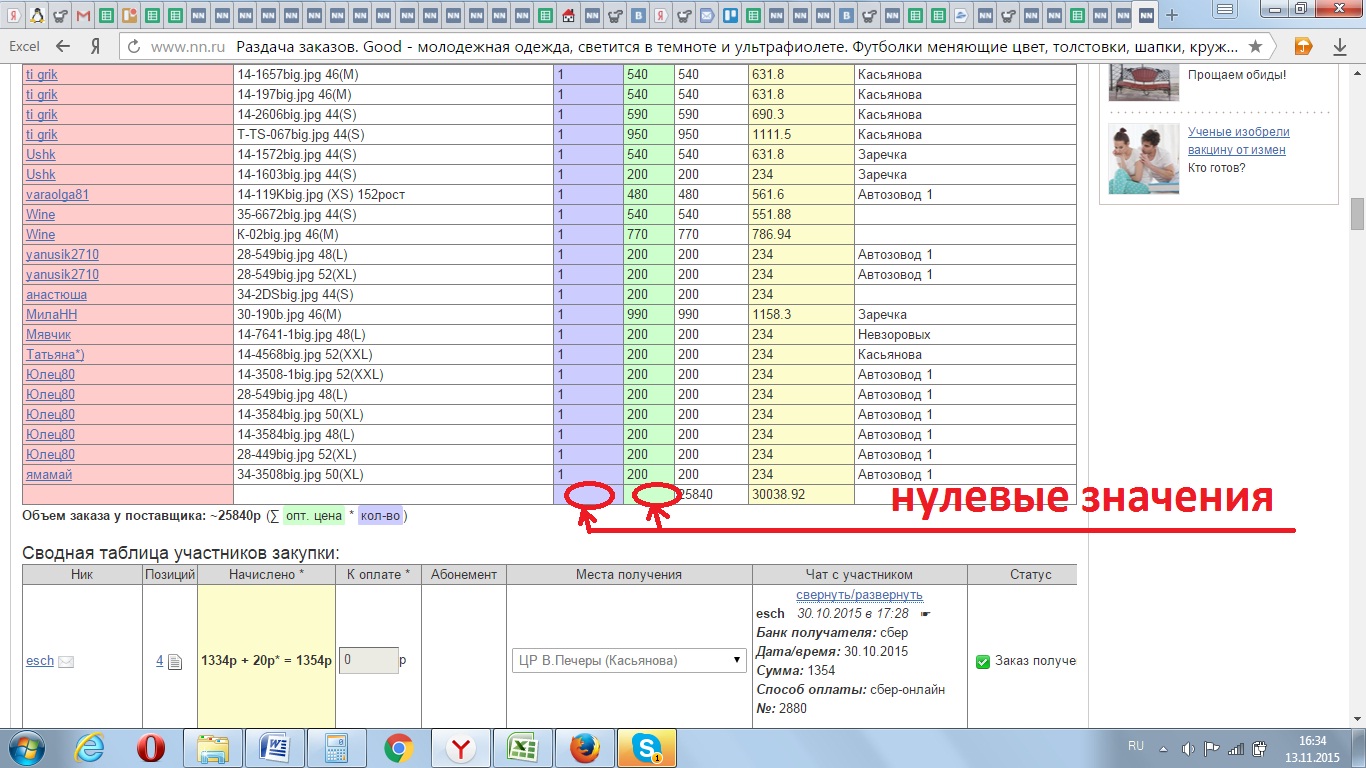Open Firefox from the taskbar

point(584,747)
